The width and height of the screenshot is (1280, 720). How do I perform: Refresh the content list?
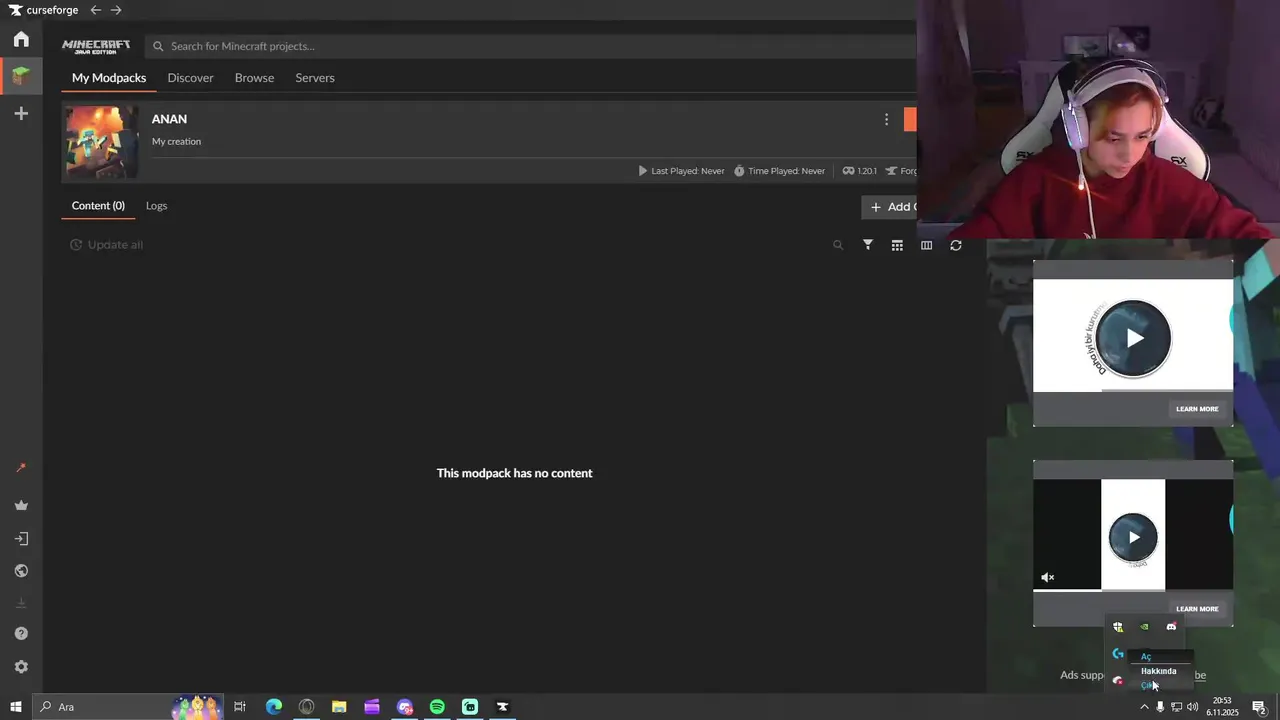click(956, 245)
